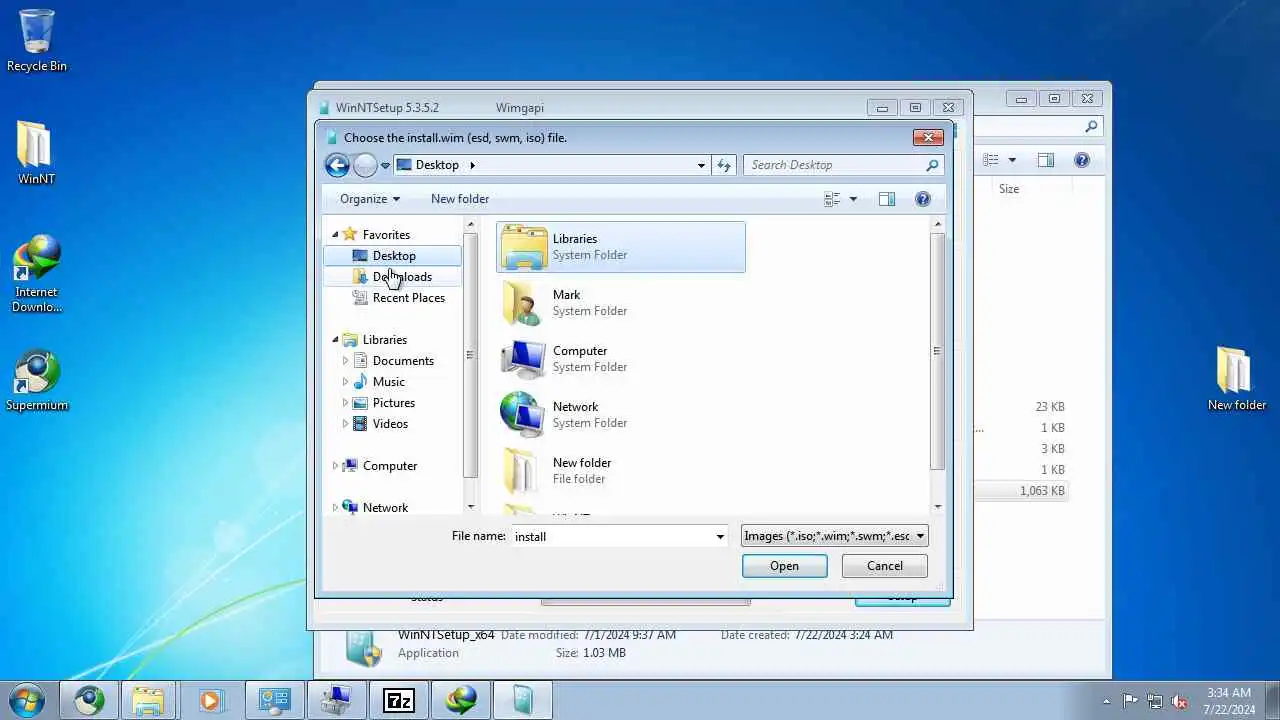Click the muted volume tray icon
This screenshot has width=1280, height=720.
click(x=1180, y=701)
